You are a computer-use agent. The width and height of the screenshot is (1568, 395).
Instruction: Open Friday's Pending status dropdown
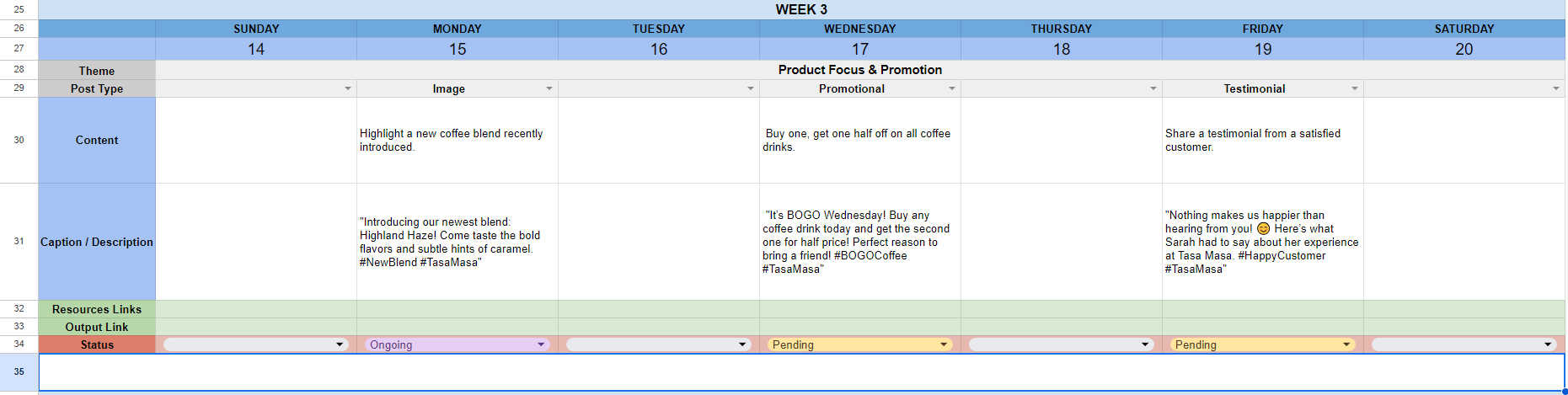click(1346, 344)
